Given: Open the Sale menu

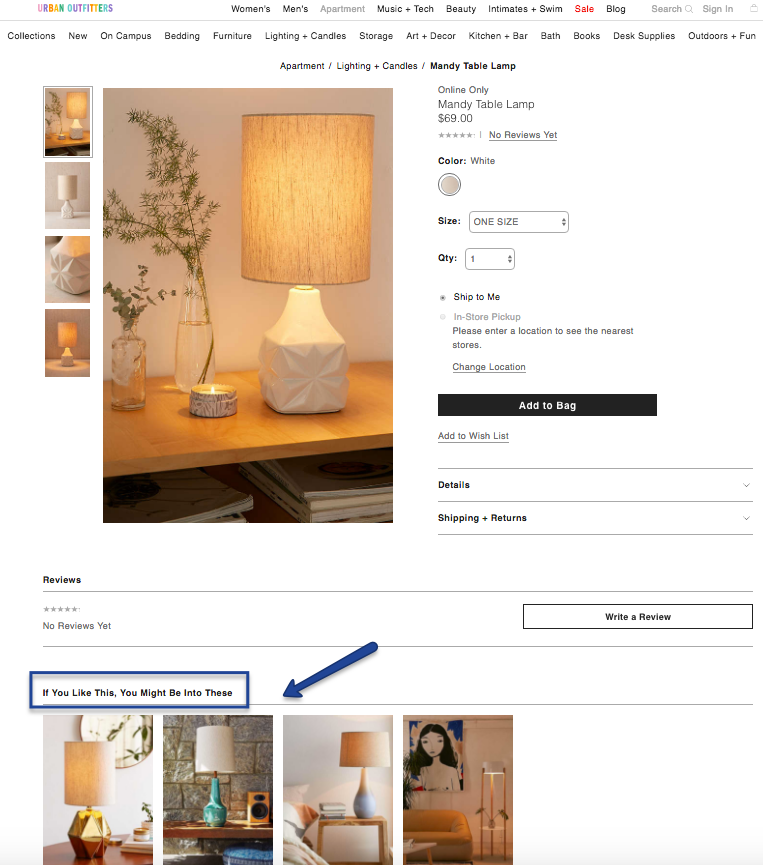Looking at the screenshot, I should (584, 9).
